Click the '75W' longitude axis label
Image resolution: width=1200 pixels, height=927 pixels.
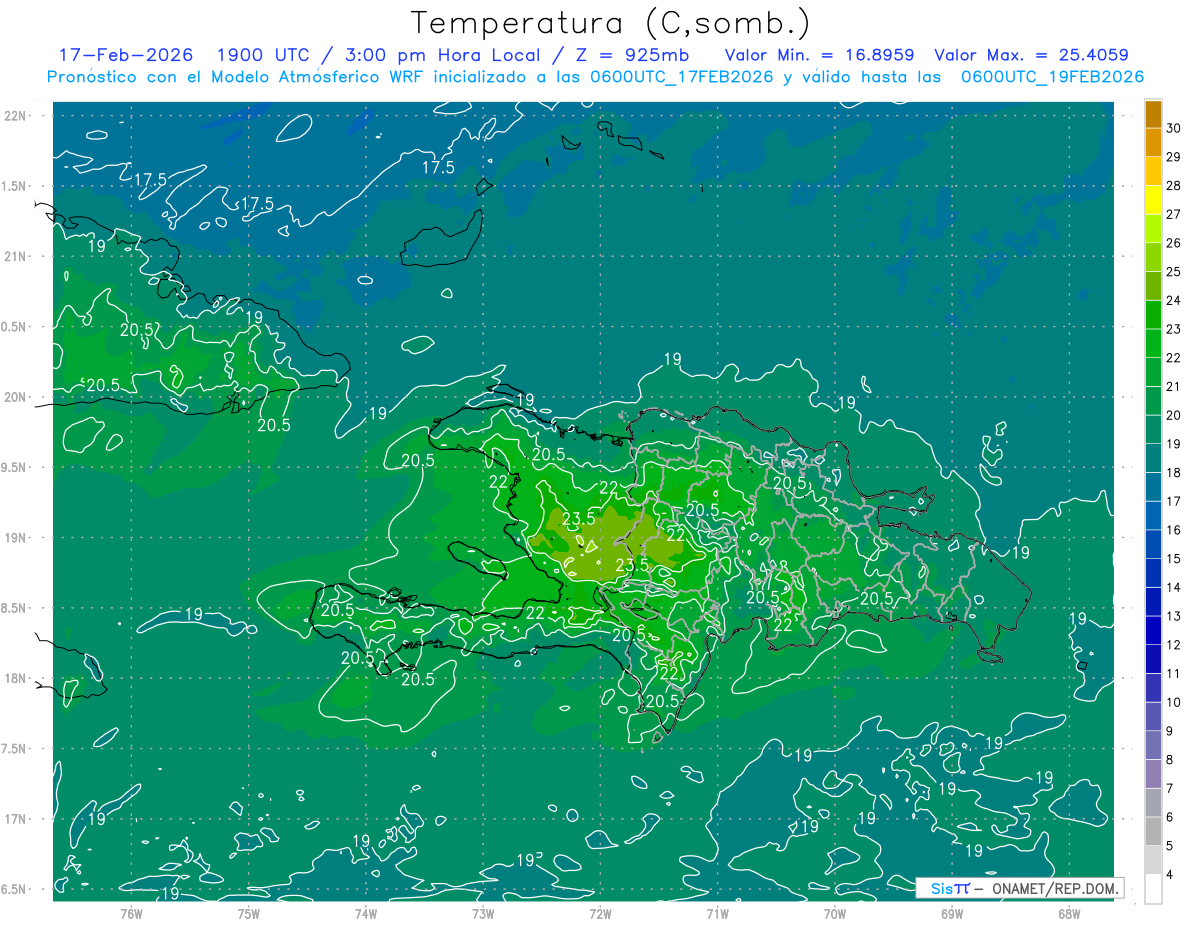(x=249, y=913)
